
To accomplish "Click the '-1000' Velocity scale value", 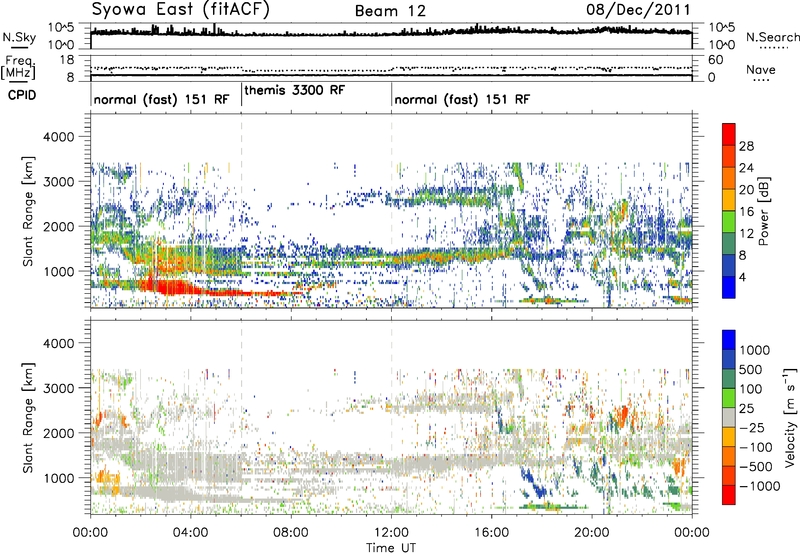I will [760, 486].
